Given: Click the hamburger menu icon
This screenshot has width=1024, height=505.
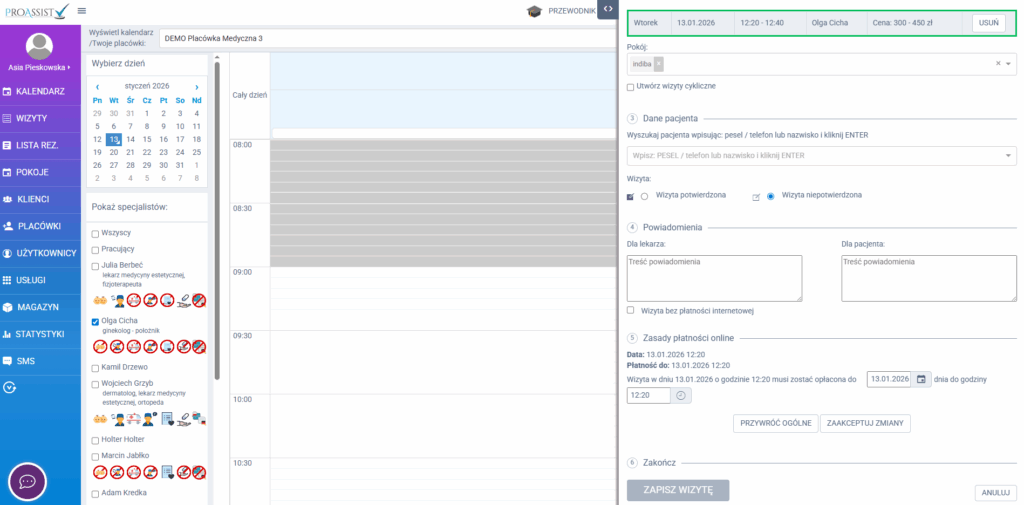Looking at the screenshot, I should coord(81,11).
